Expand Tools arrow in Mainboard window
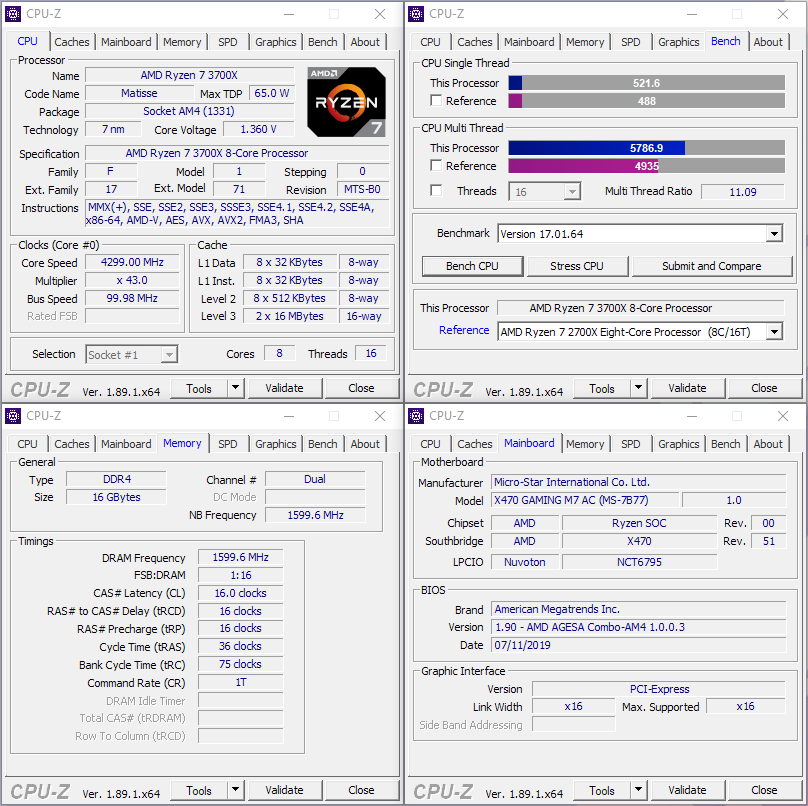808x806 pixels. tap(638, 790)
